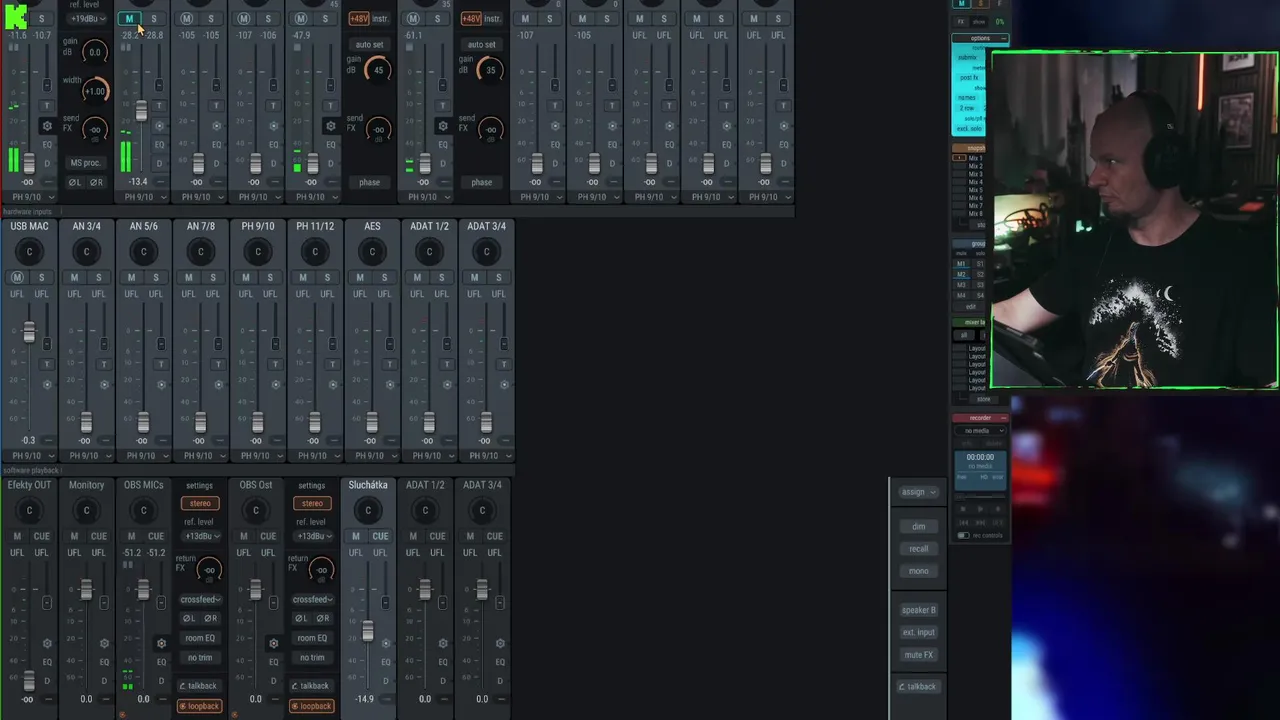
Task: Click the AN 3/4 trim (T) button
Action: 104,364
